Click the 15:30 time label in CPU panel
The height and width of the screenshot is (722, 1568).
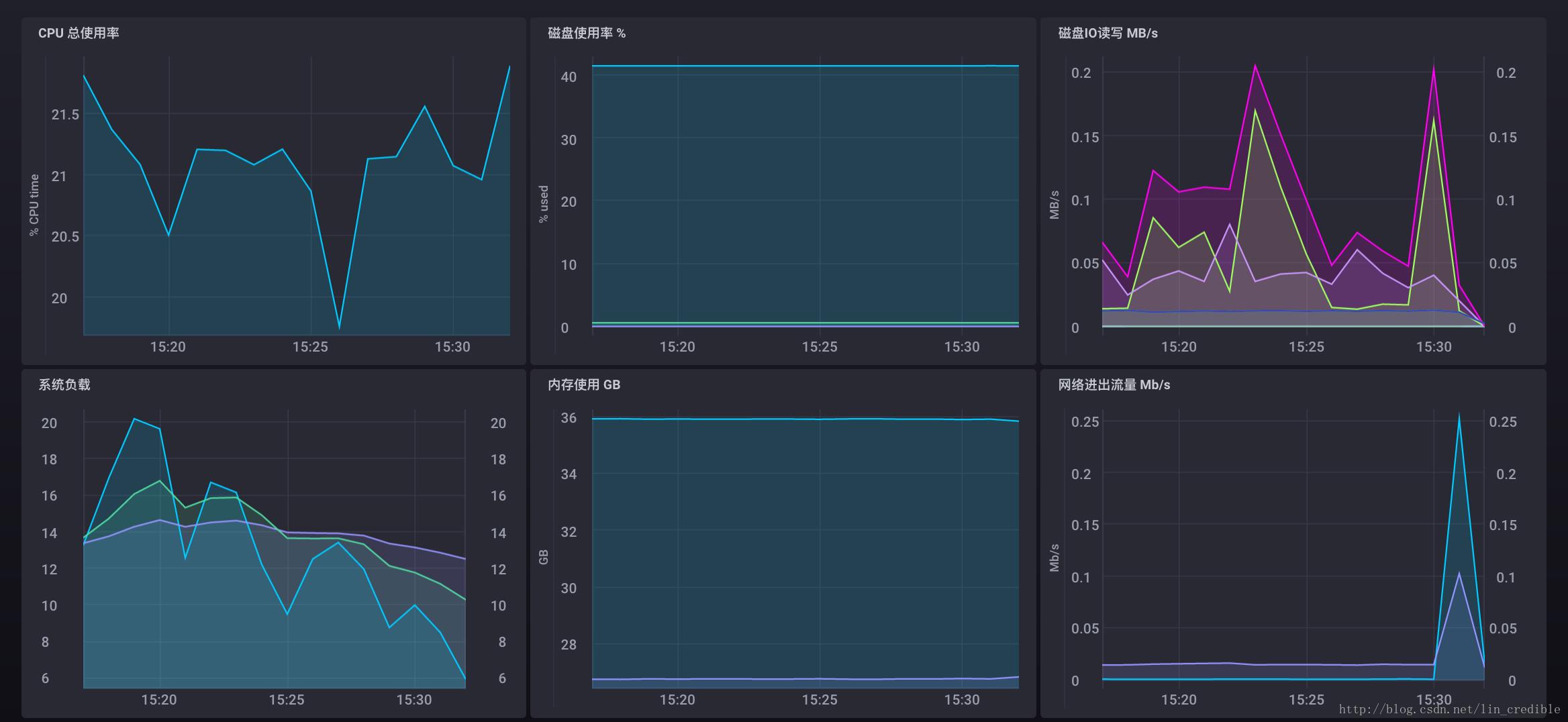[452, 347]
